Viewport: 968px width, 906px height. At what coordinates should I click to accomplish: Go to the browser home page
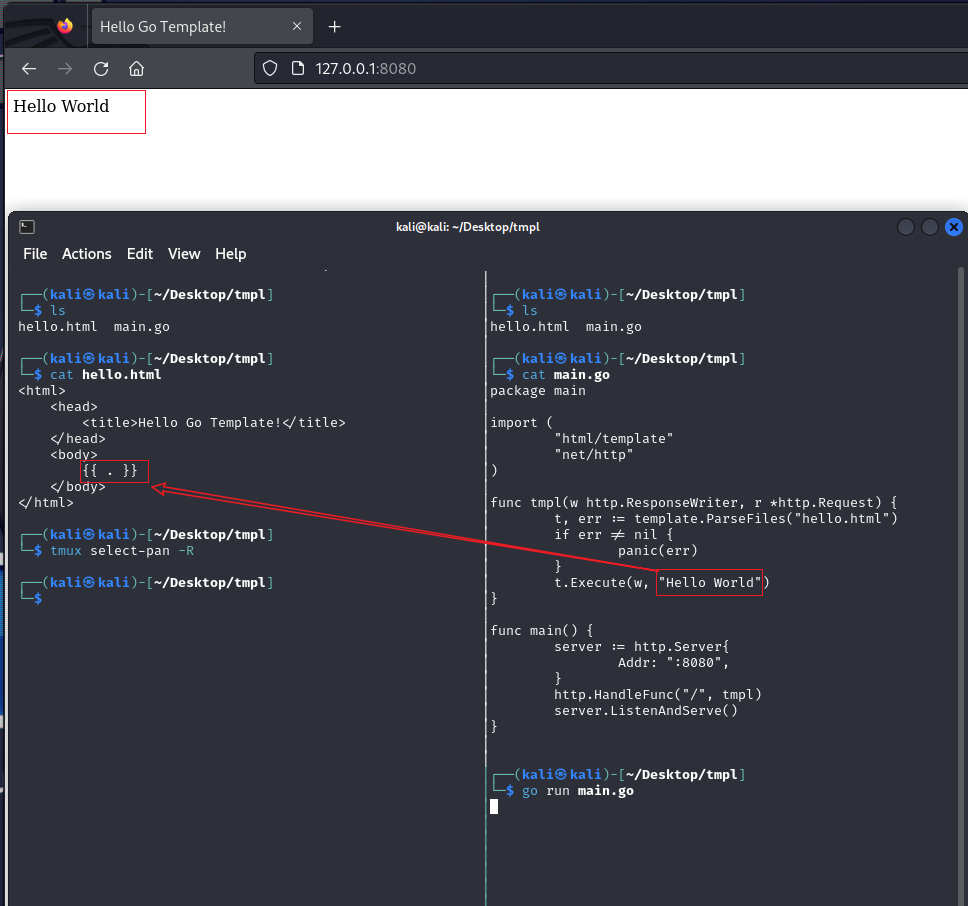(137, 69)
